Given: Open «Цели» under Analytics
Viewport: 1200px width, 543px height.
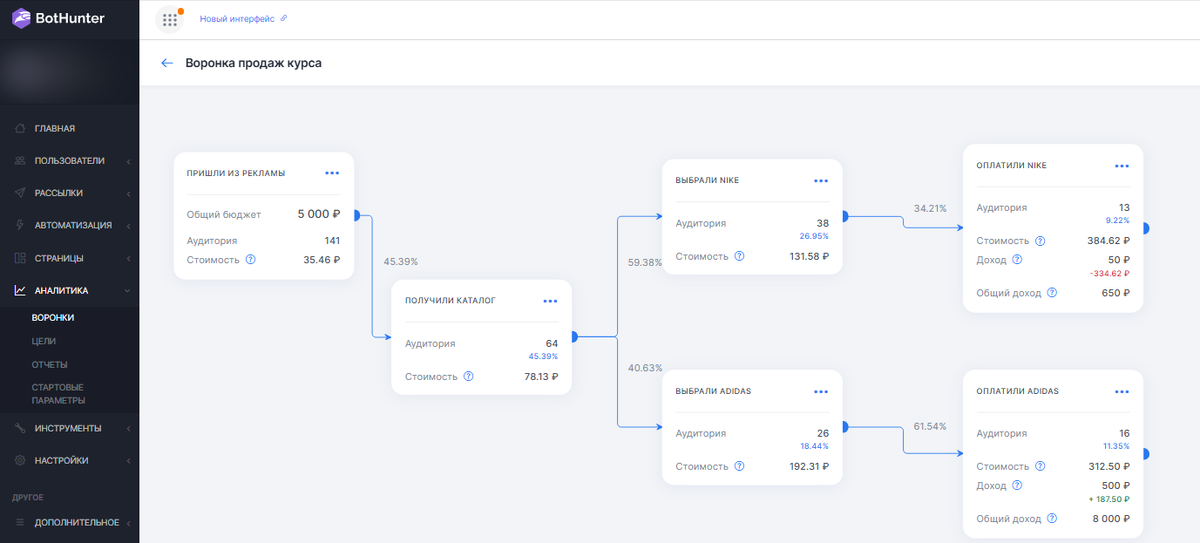Looking at the screenshot, I should [44, 341].
